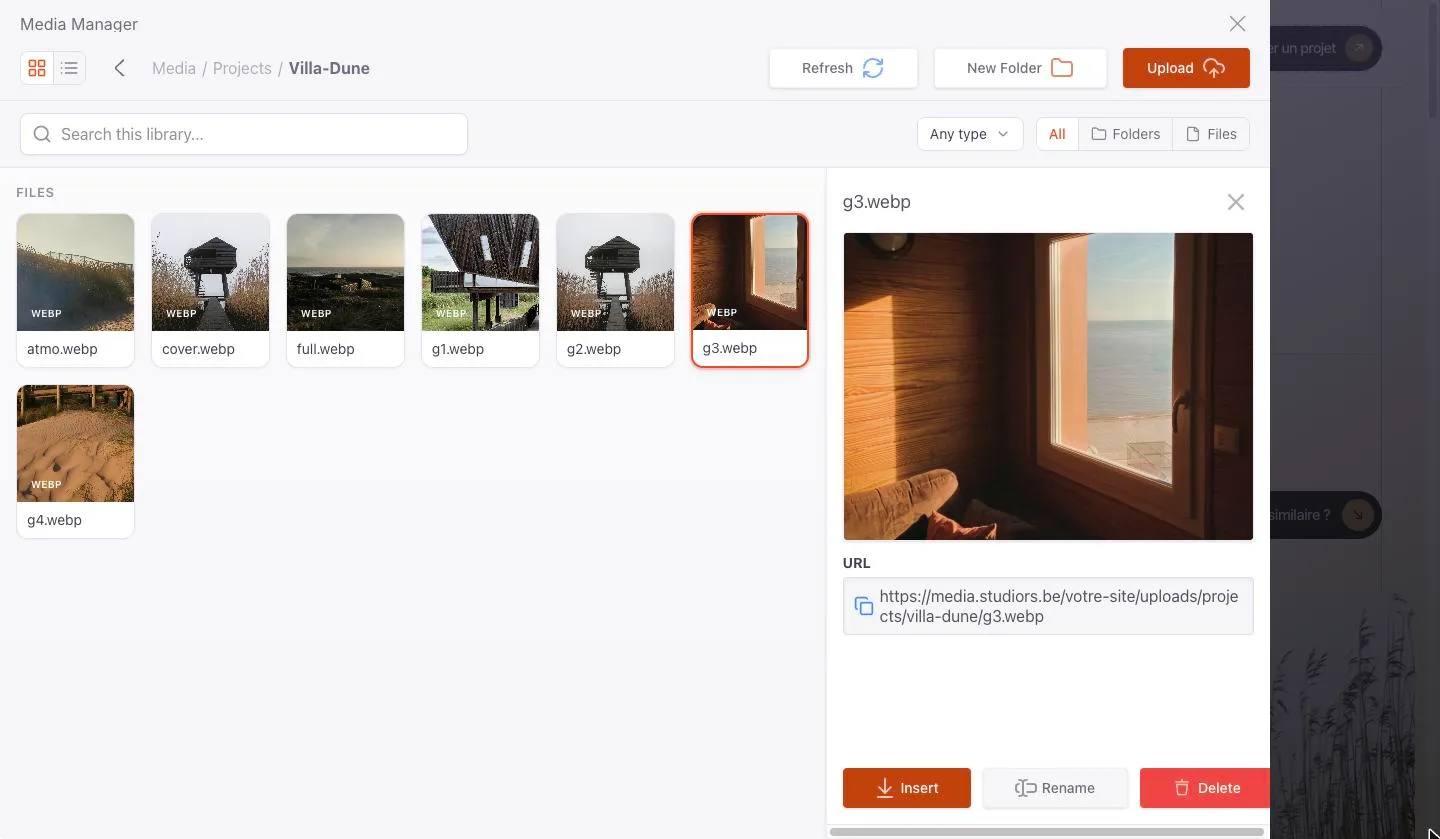The height and width of the screenshot is (839, 1440).
Task: Select the g3.webp thumbnail
Action: (x=750, y=272)
